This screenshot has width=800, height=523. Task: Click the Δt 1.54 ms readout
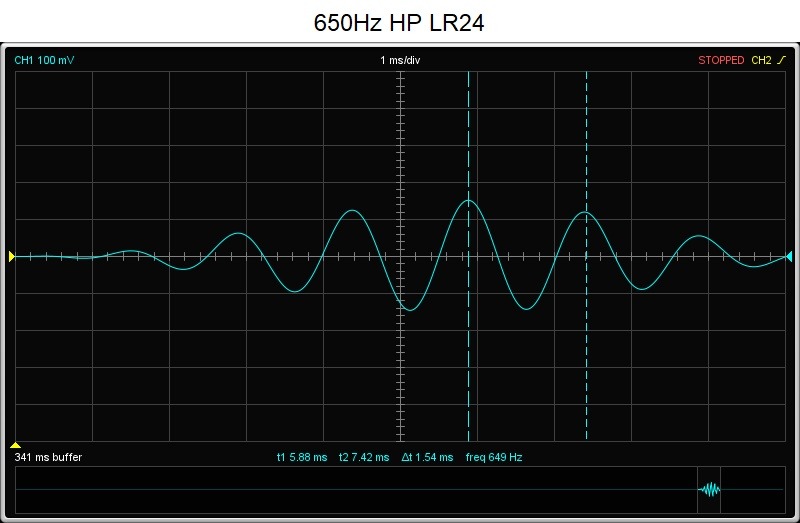(x=427, y=457)
